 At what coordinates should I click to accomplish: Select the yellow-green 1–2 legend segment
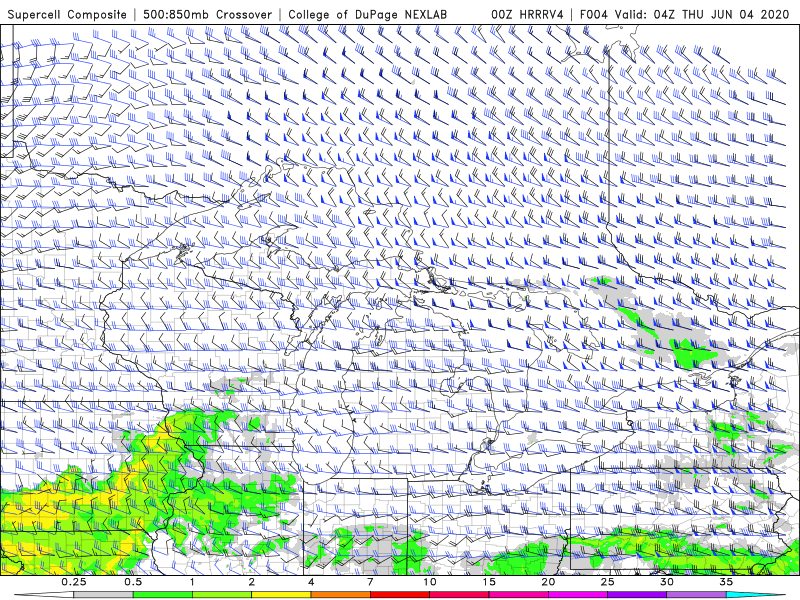click(222, 595)
